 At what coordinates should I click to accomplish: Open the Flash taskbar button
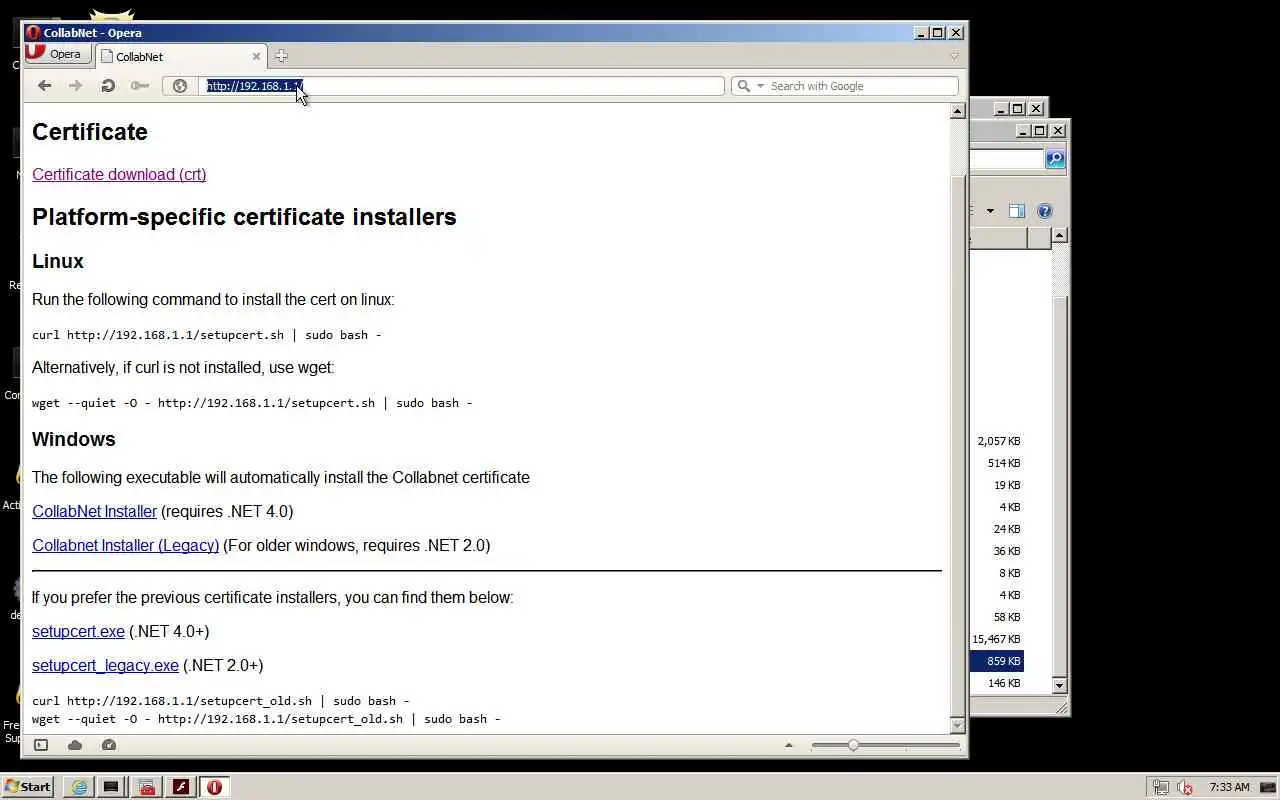(x=180, y=787)
